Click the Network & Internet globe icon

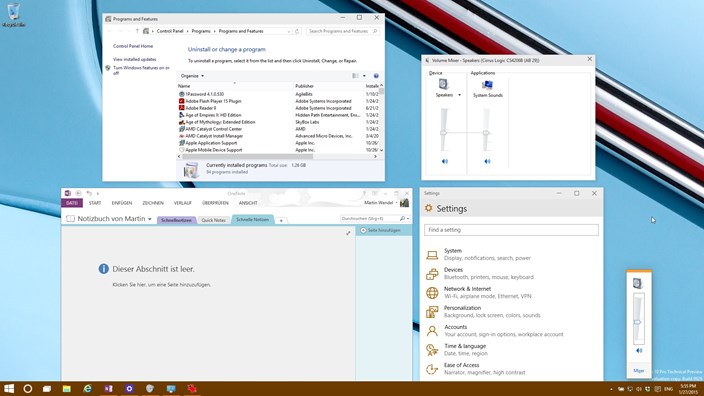432,293
